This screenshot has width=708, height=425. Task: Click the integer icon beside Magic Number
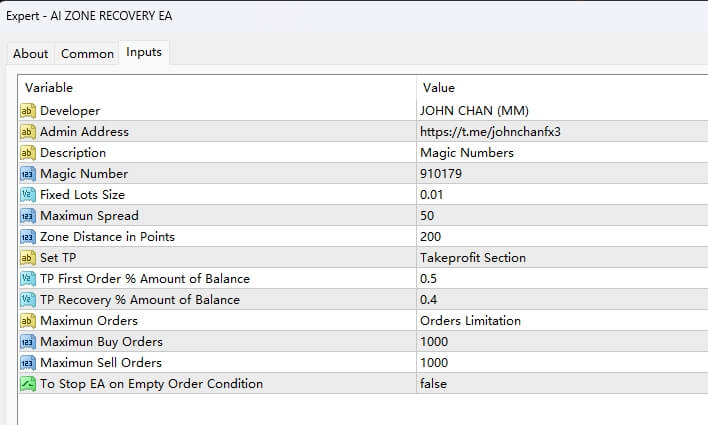pyautogui.click(x=28, y=173)
